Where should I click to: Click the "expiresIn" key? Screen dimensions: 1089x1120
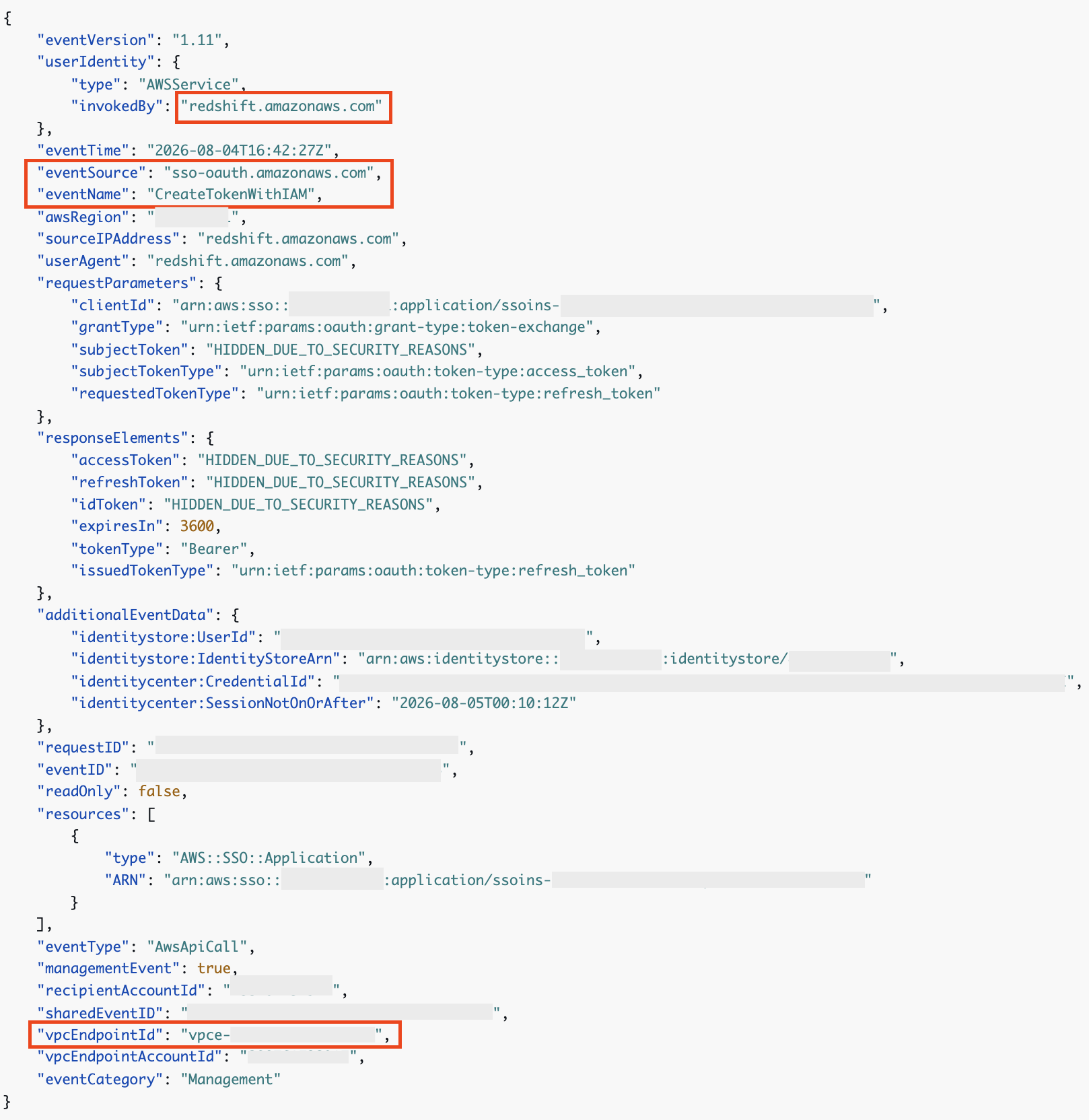(x=117, y=526)
